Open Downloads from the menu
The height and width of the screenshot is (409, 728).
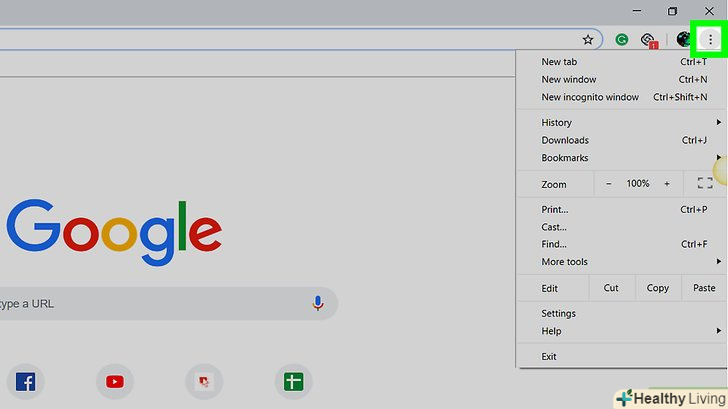point(622,140)
